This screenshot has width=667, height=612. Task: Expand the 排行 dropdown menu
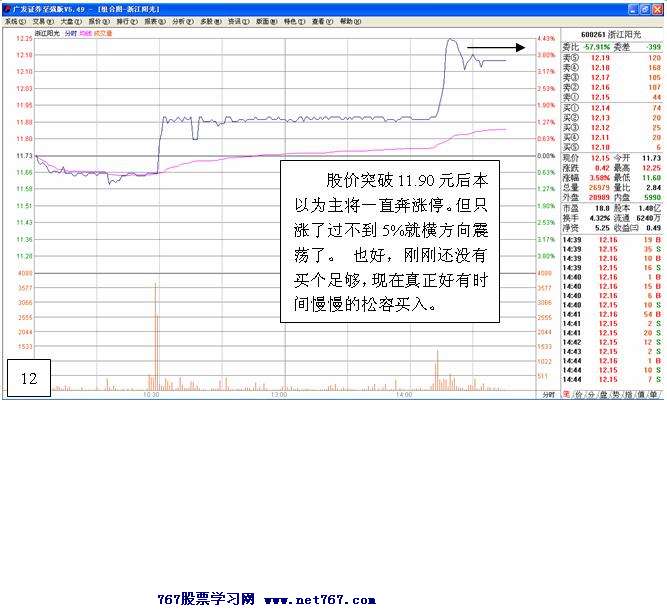coord(125,20)
